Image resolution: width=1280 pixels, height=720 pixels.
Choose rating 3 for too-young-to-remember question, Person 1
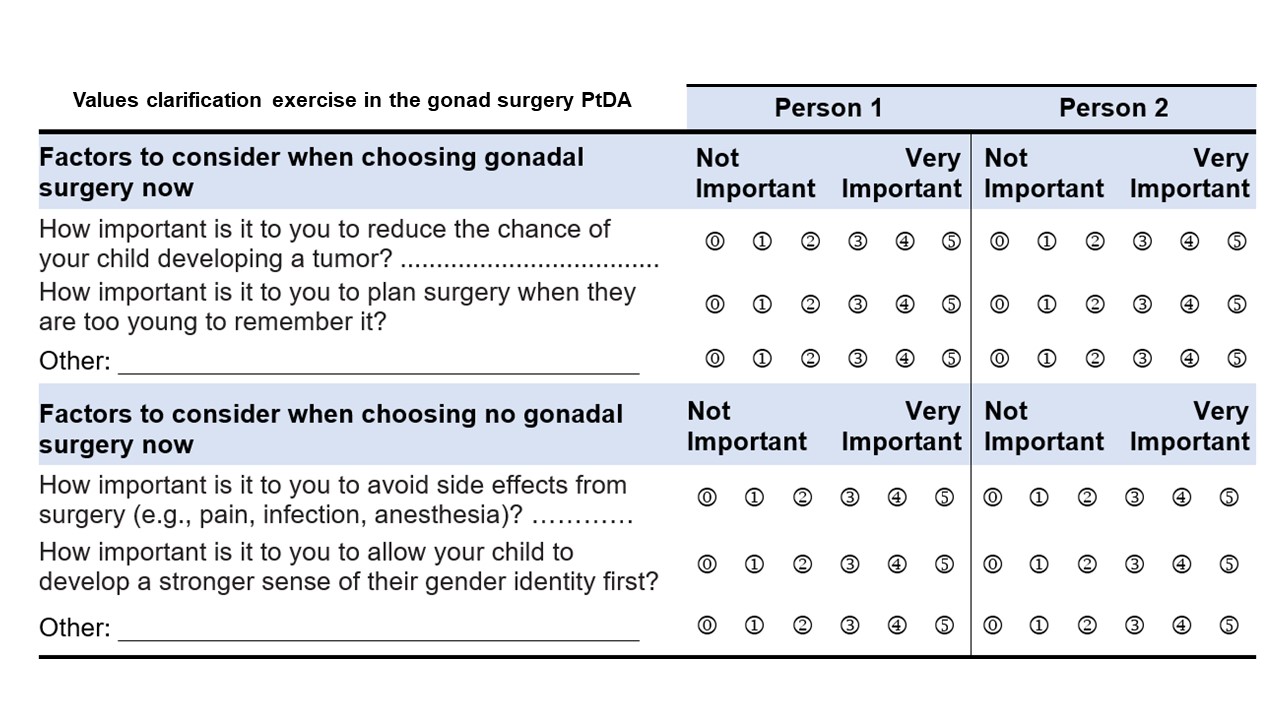tap(857, 305)
